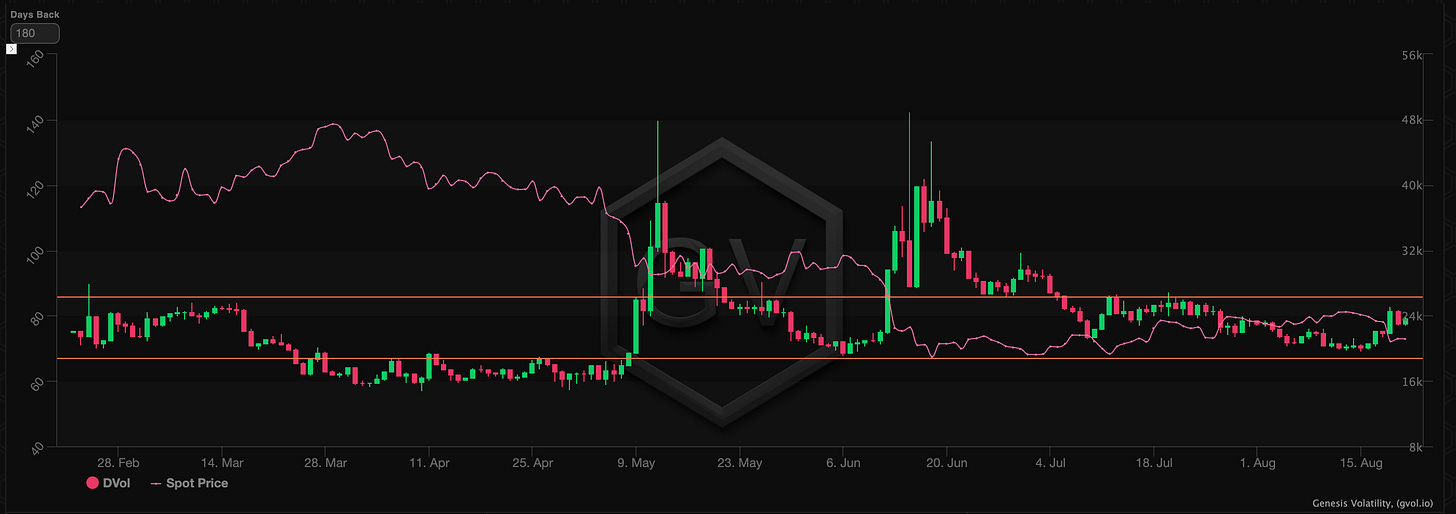The image size is (1456, 514).
Task: Click the '16k' price axis label
Action: [x=1412, y=382]
